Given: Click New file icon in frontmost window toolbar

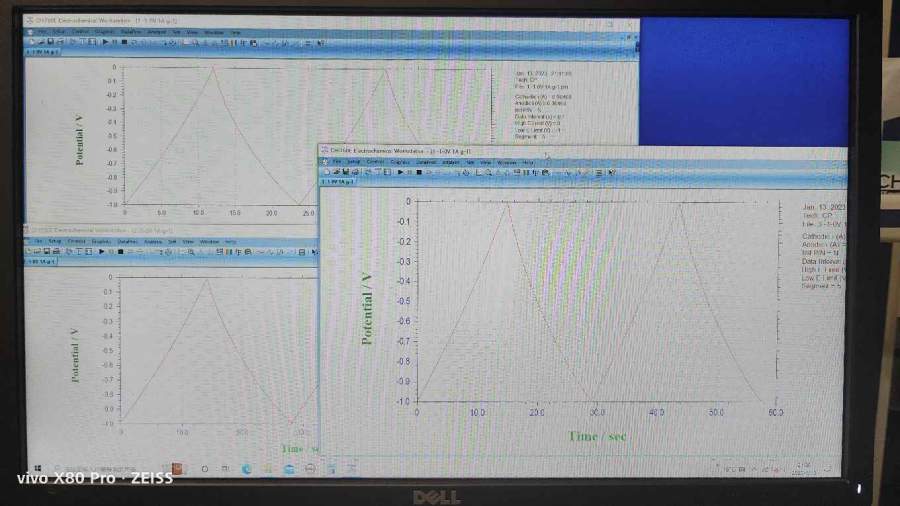Looking at the screenshot, I should pyautogui.click(x=326, y=172).
